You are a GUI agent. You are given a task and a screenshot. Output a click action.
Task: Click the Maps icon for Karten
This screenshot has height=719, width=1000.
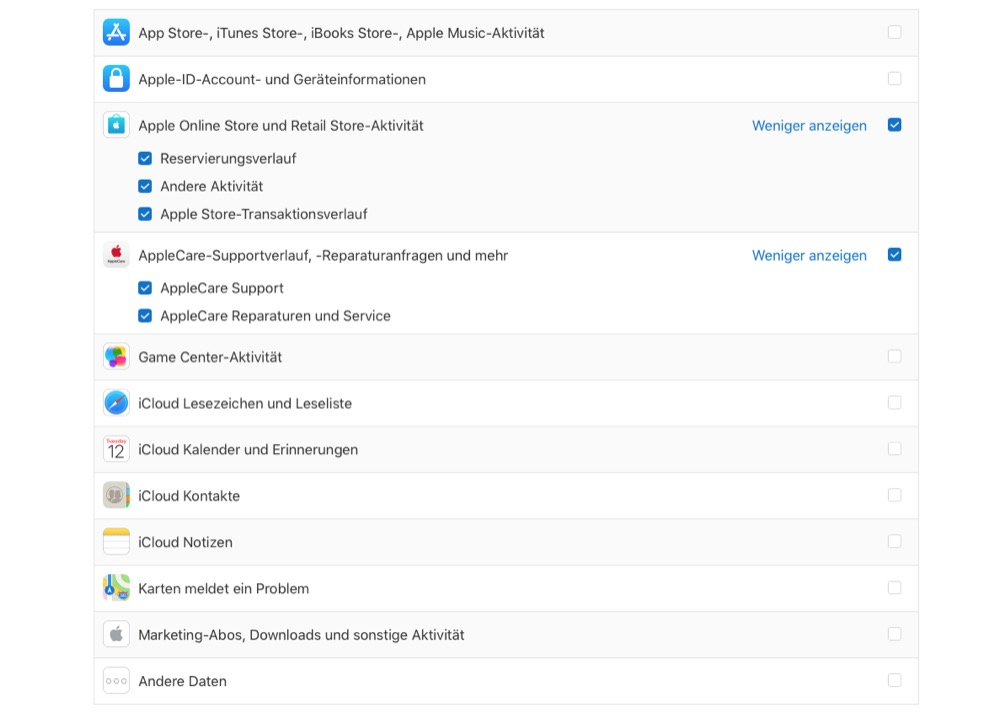[116, 588]
